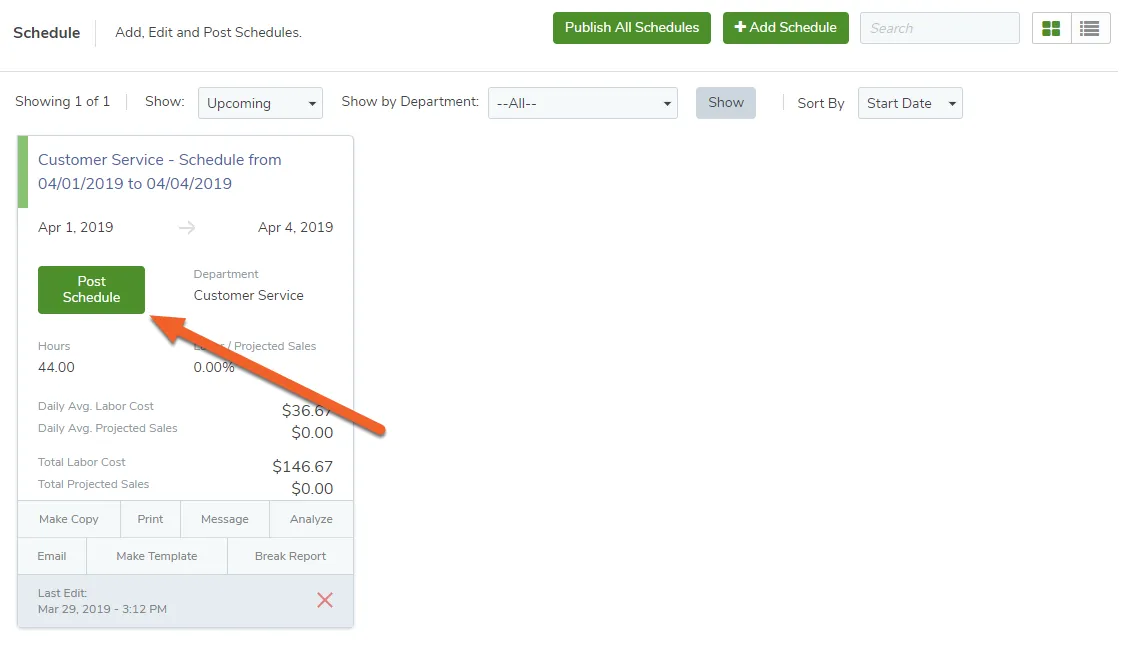Print the Customer Service schedule
Viewport: 1121px width, 647px height.
point(150,519)
